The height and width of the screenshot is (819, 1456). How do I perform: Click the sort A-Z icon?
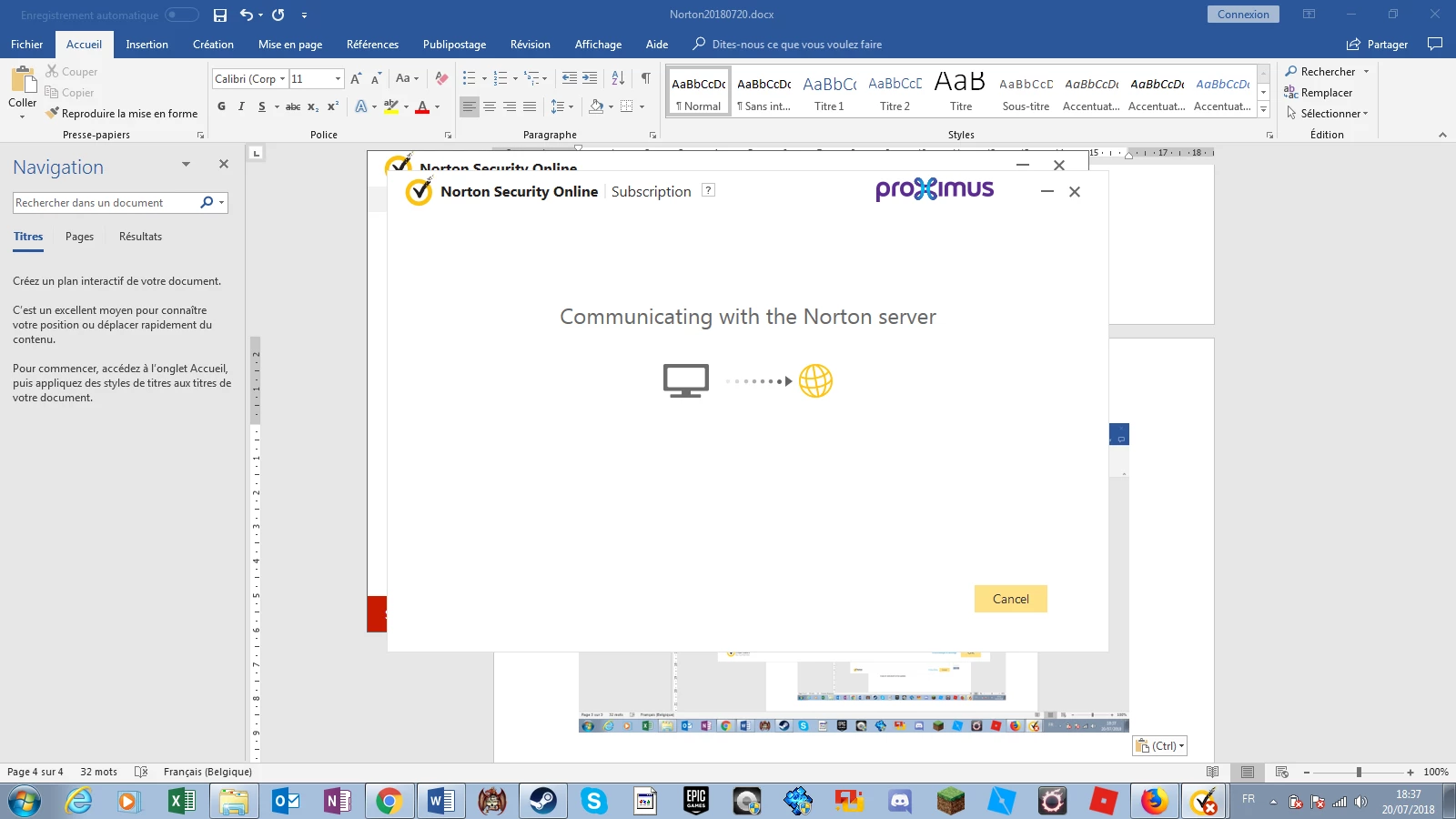pos(618,78)
